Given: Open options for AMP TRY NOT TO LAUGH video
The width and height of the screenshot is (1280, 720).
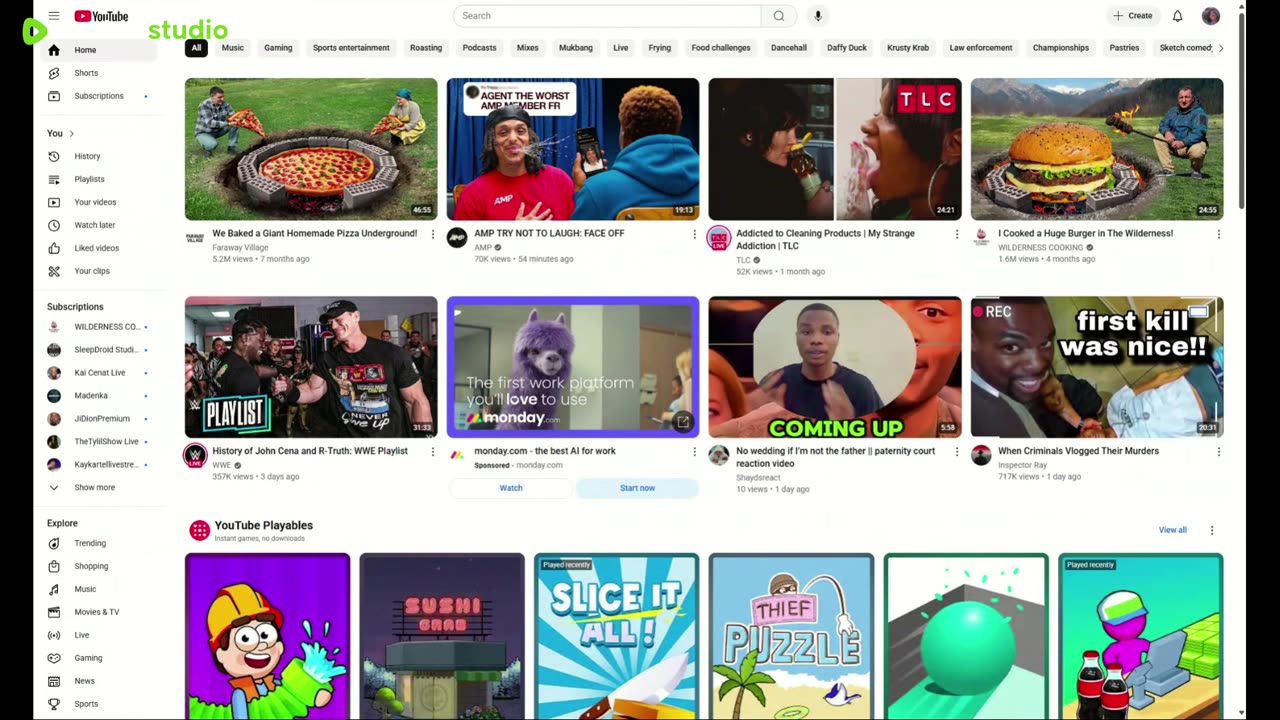Looking at the screenshot, I should (x=694, y=234).
